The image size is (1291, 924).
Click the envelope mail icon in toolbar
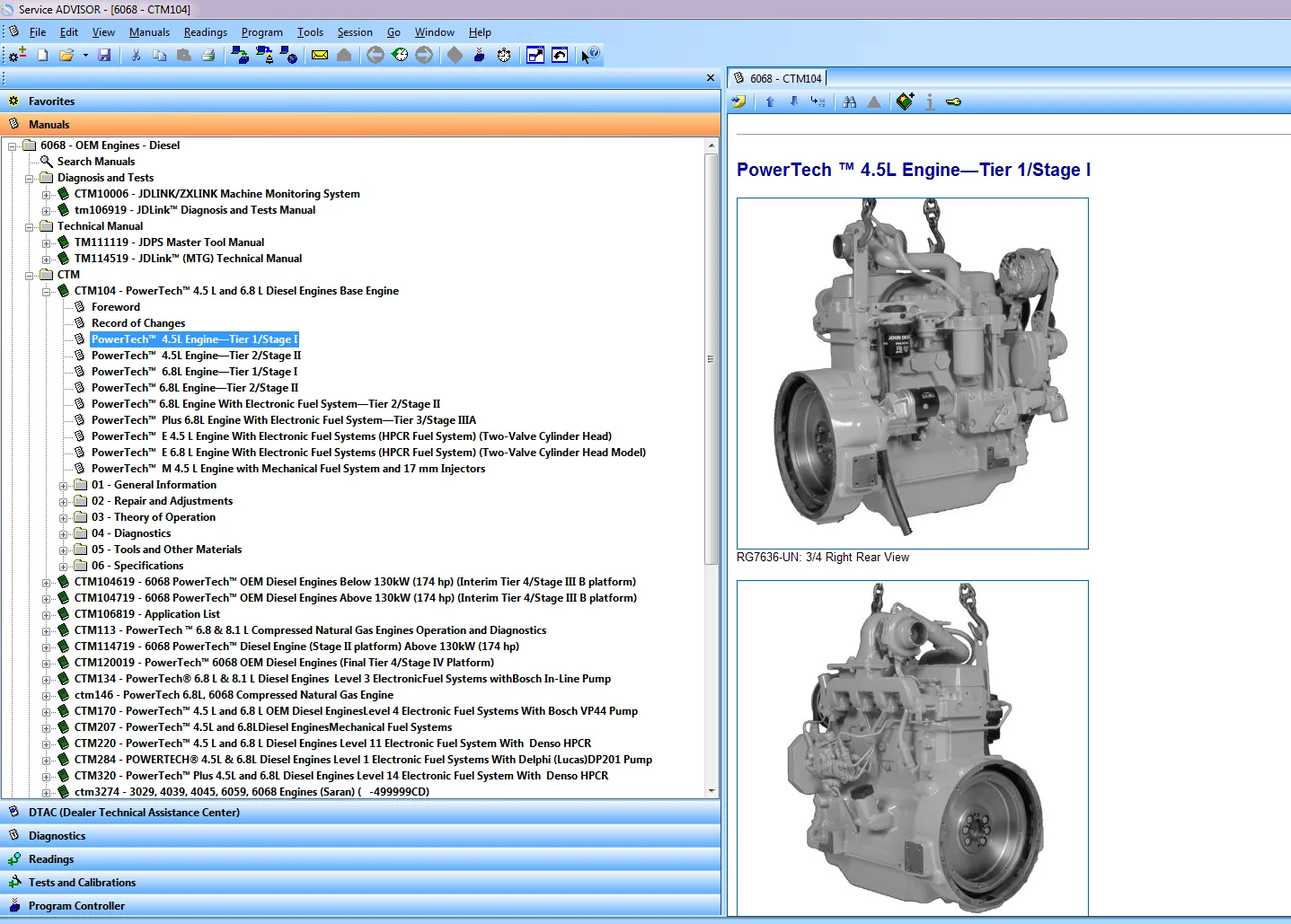(319, 55)
